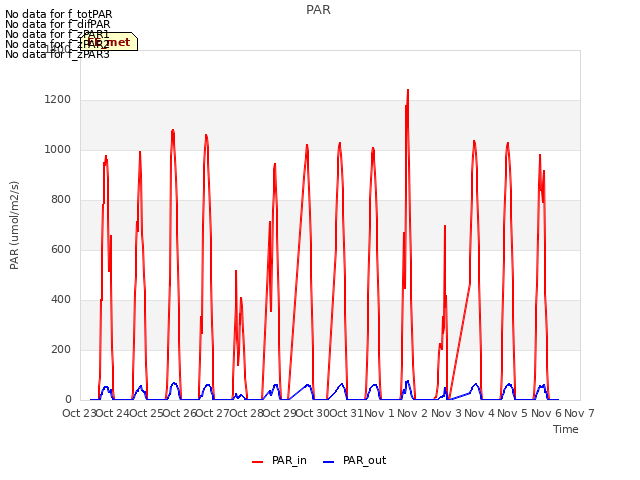Click the Nov 7 x-axis tick label
The height and width of the screenshot is (480, 640).
point(579,413)
